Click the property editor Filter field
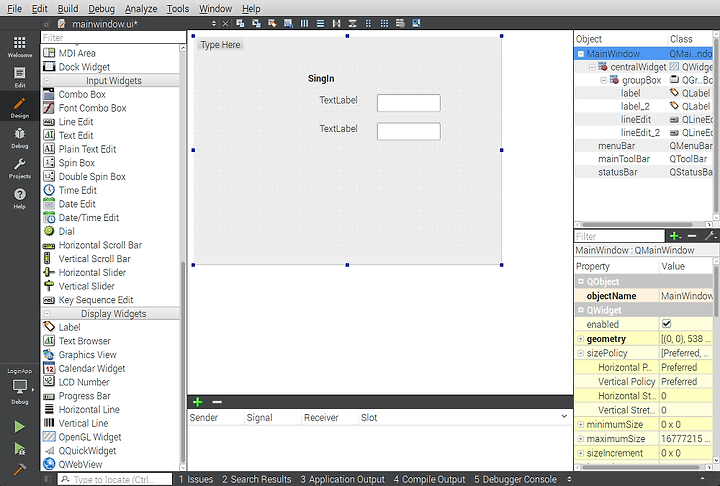 619,236
